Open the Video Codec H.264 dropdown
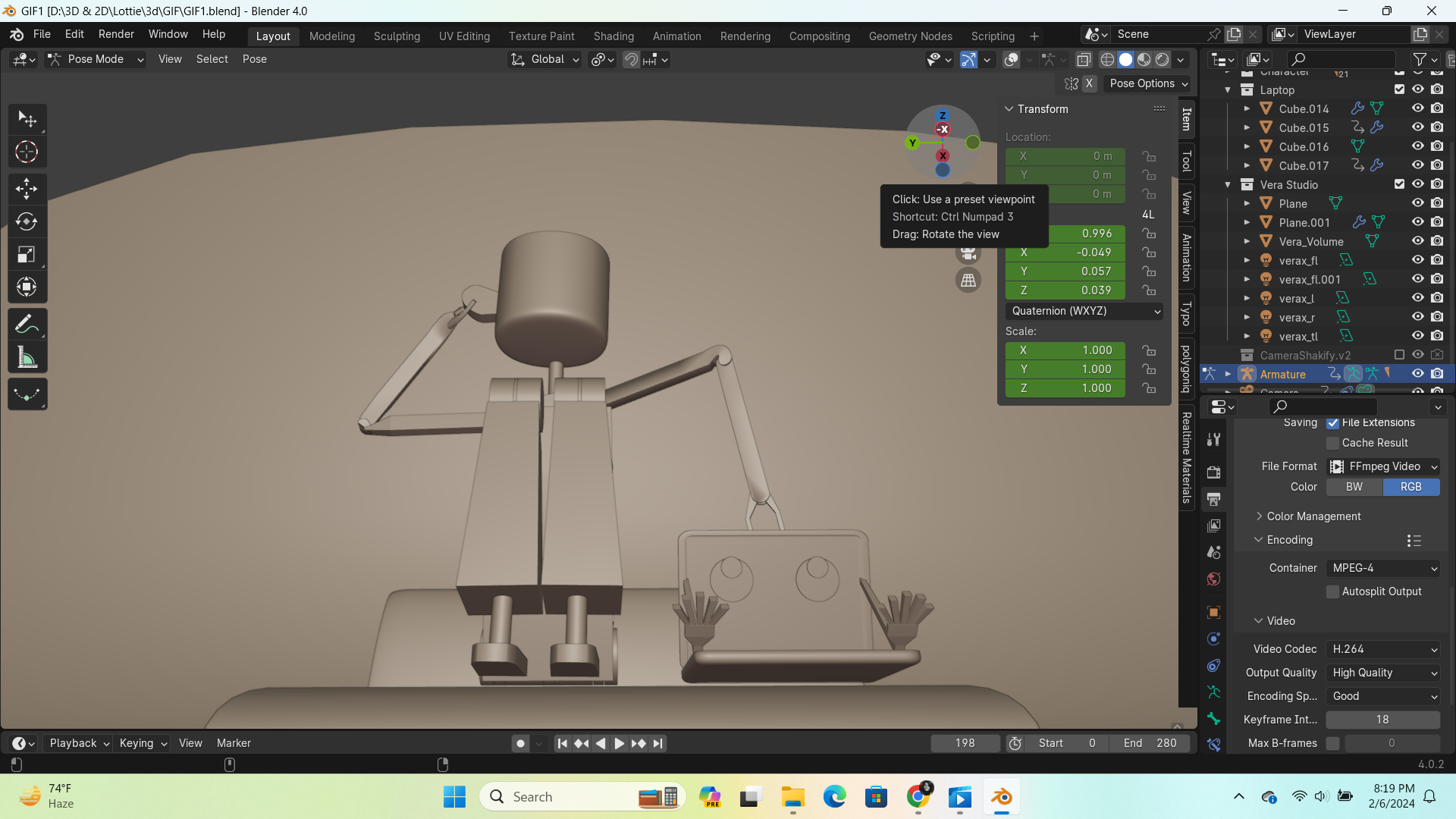The image size is (1456, 819). (x=1383, y=649)
